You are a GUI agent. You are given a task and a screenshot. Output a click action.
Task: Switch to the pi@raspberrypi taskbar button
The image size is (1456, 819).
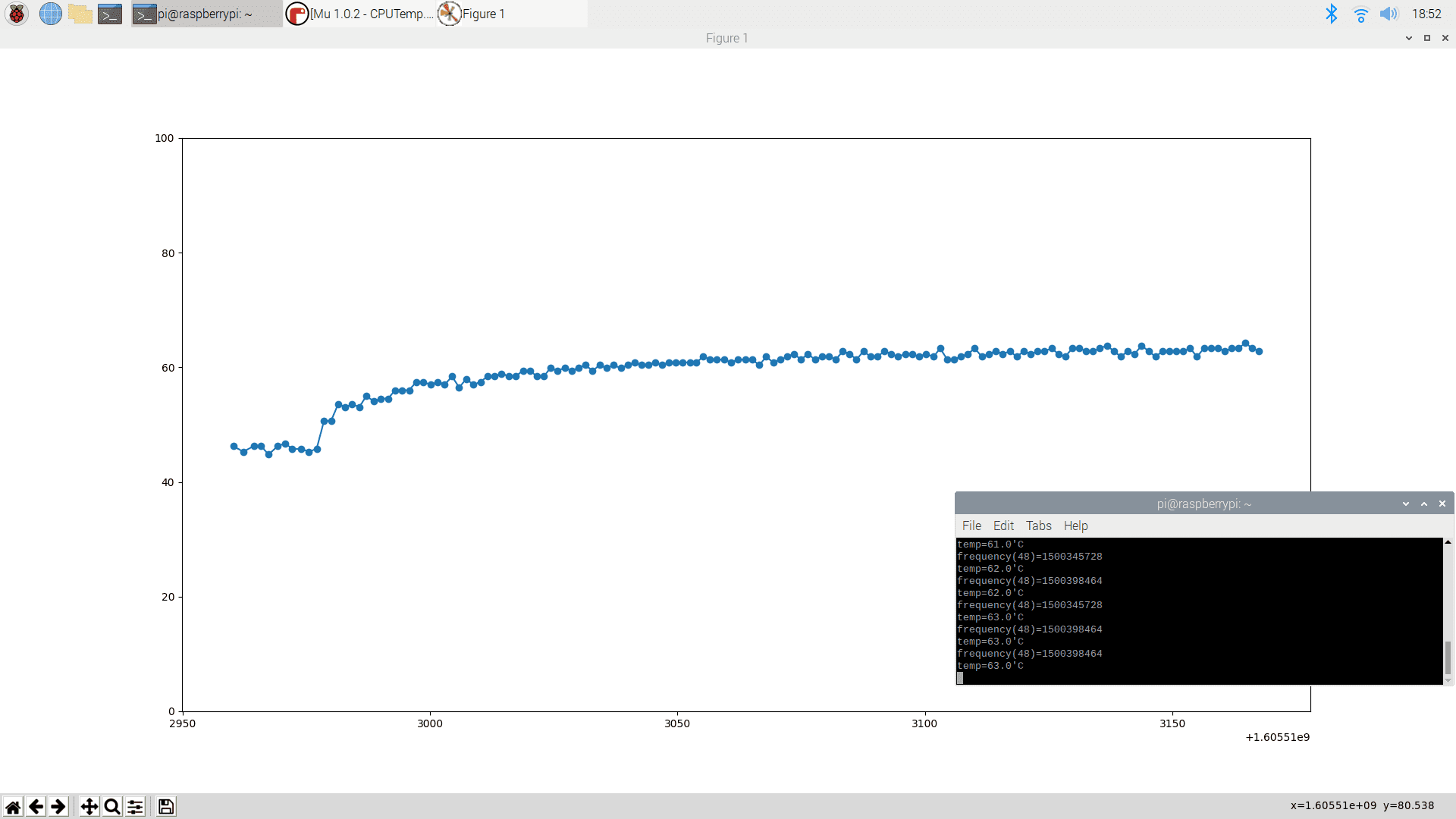206,14
